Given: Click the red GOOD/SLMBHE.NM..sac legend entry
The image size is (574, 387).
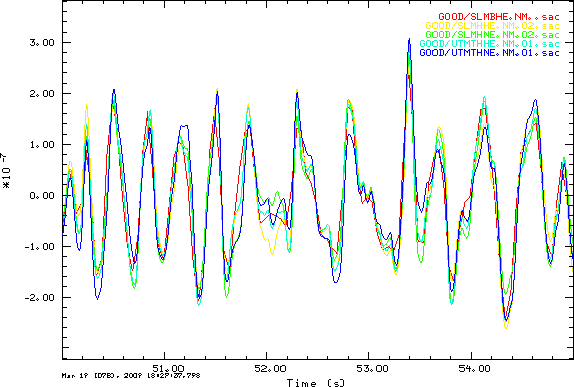Looking at the screenshot, I should [x=499, y=17].
